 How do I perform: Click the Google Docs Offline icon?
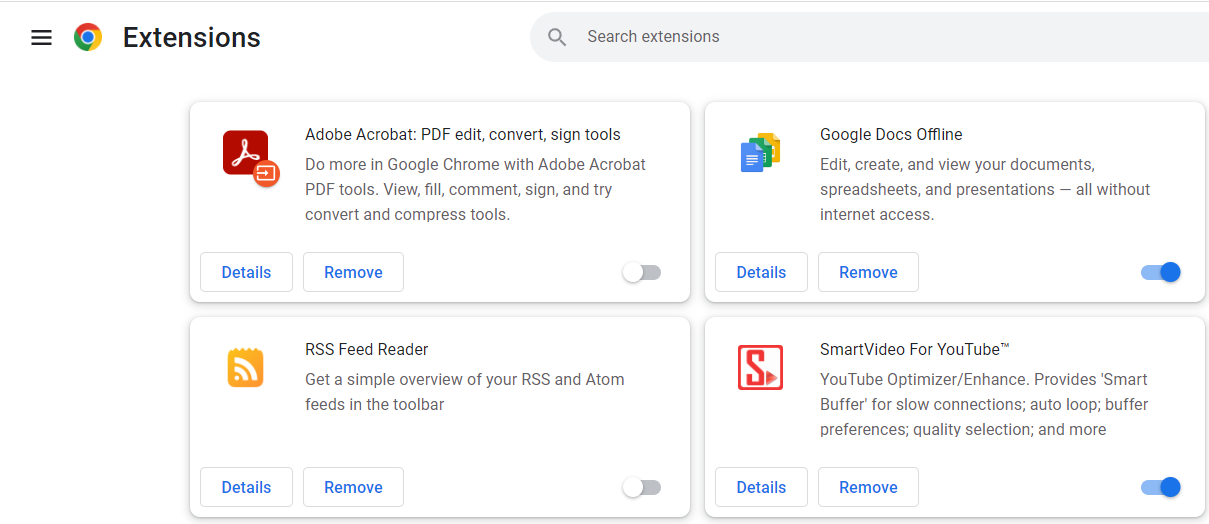point(760,153)
